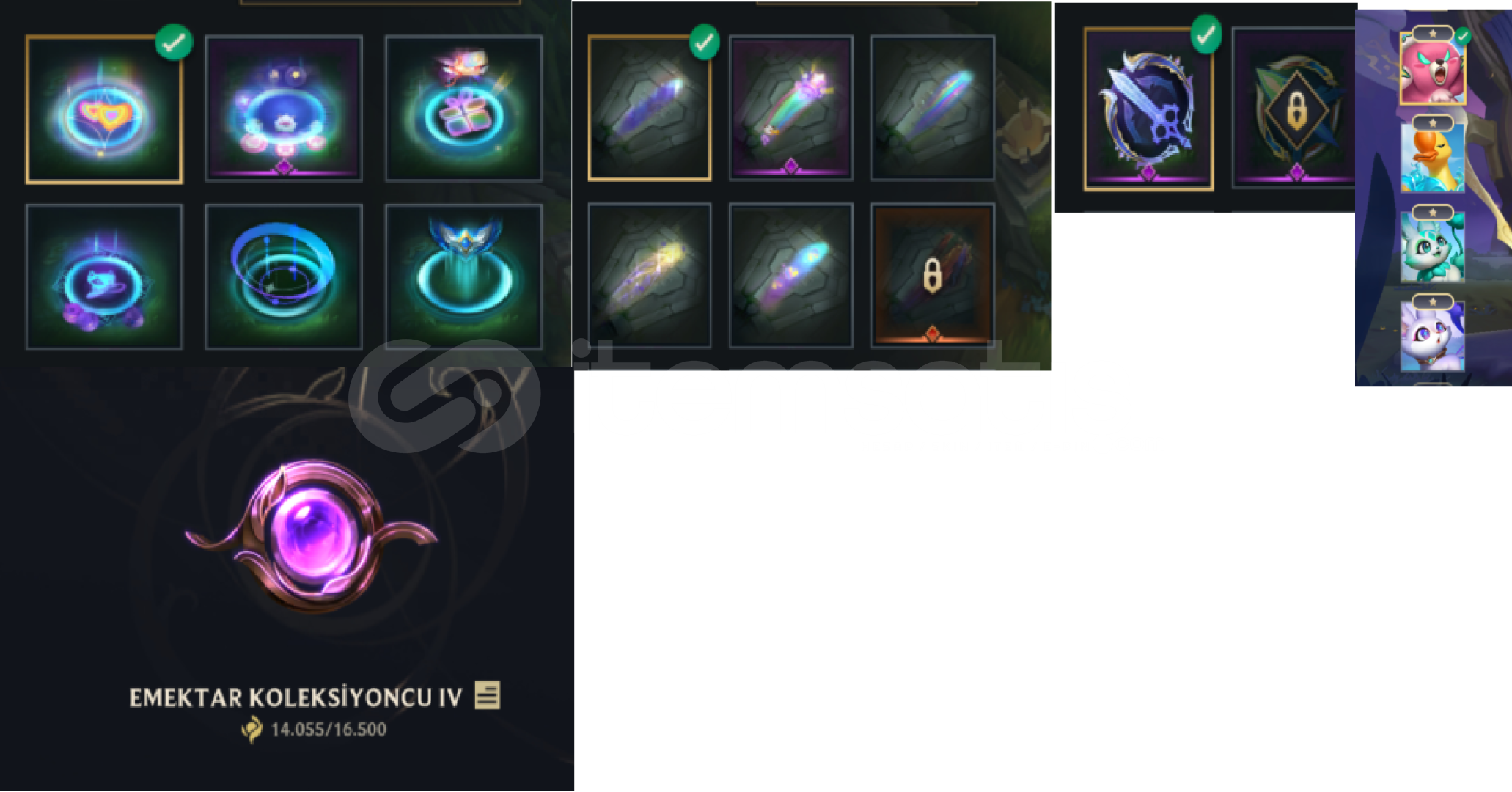Viewport: 1512px width, 792px height.
Task: Click the locked diamond padlock emblem
Action: point(1295,108)
